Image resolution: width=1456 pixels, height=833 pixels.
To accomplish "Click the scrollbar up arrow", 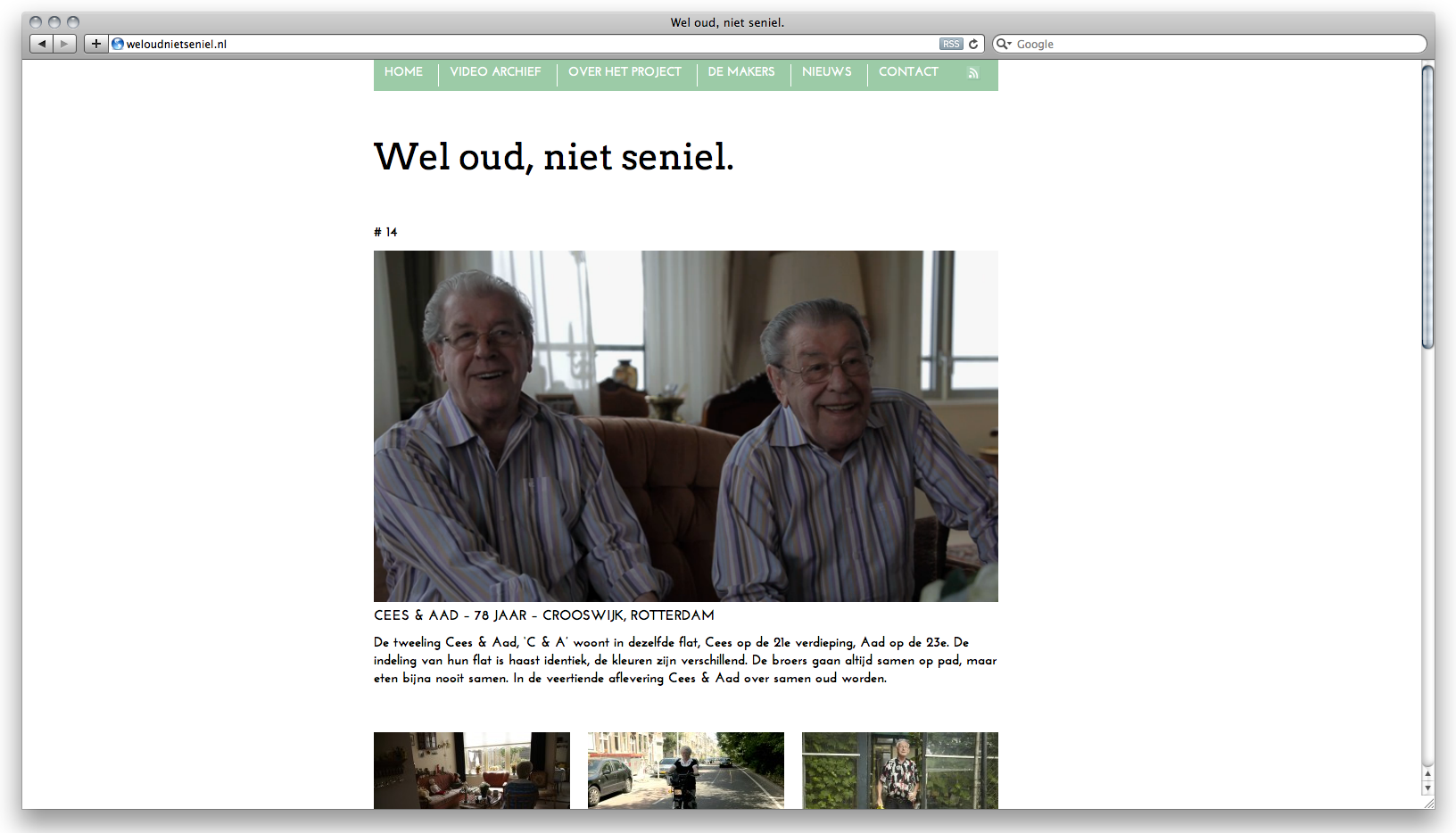I will 1427,774.
